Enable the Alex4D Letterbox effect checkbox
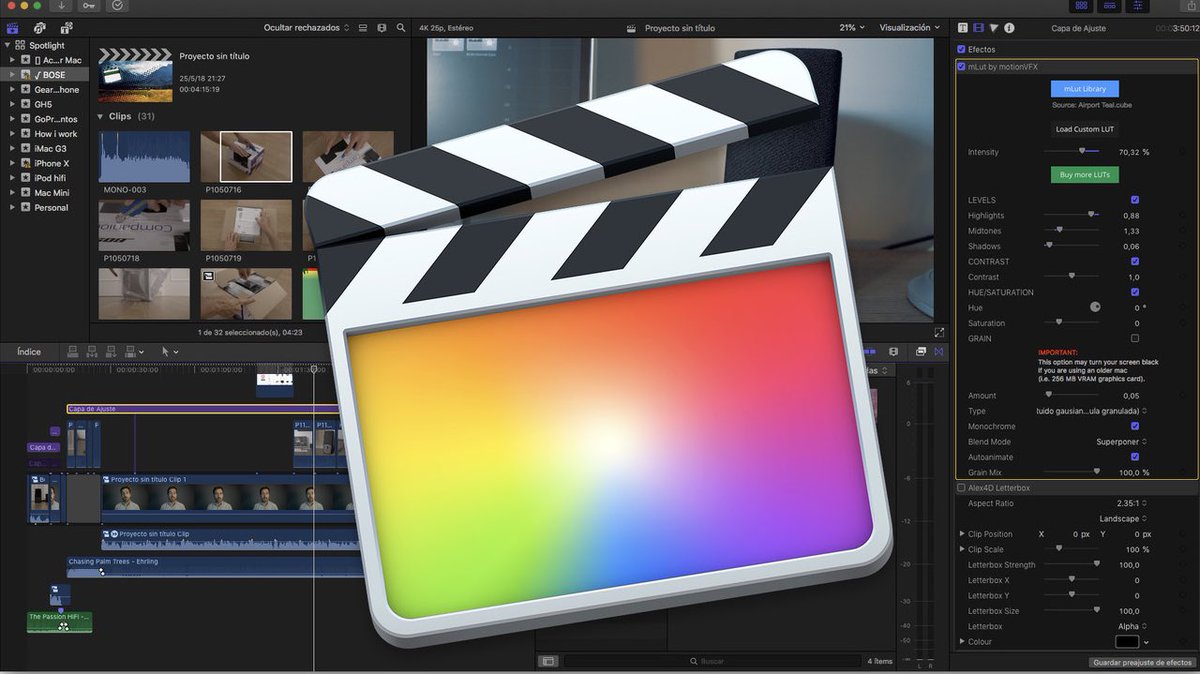 [x=962, y=488]
